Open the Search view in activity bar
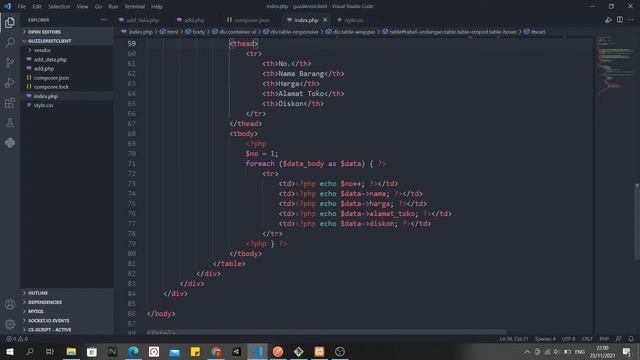The image size is (640, 360). coord(10,42)
